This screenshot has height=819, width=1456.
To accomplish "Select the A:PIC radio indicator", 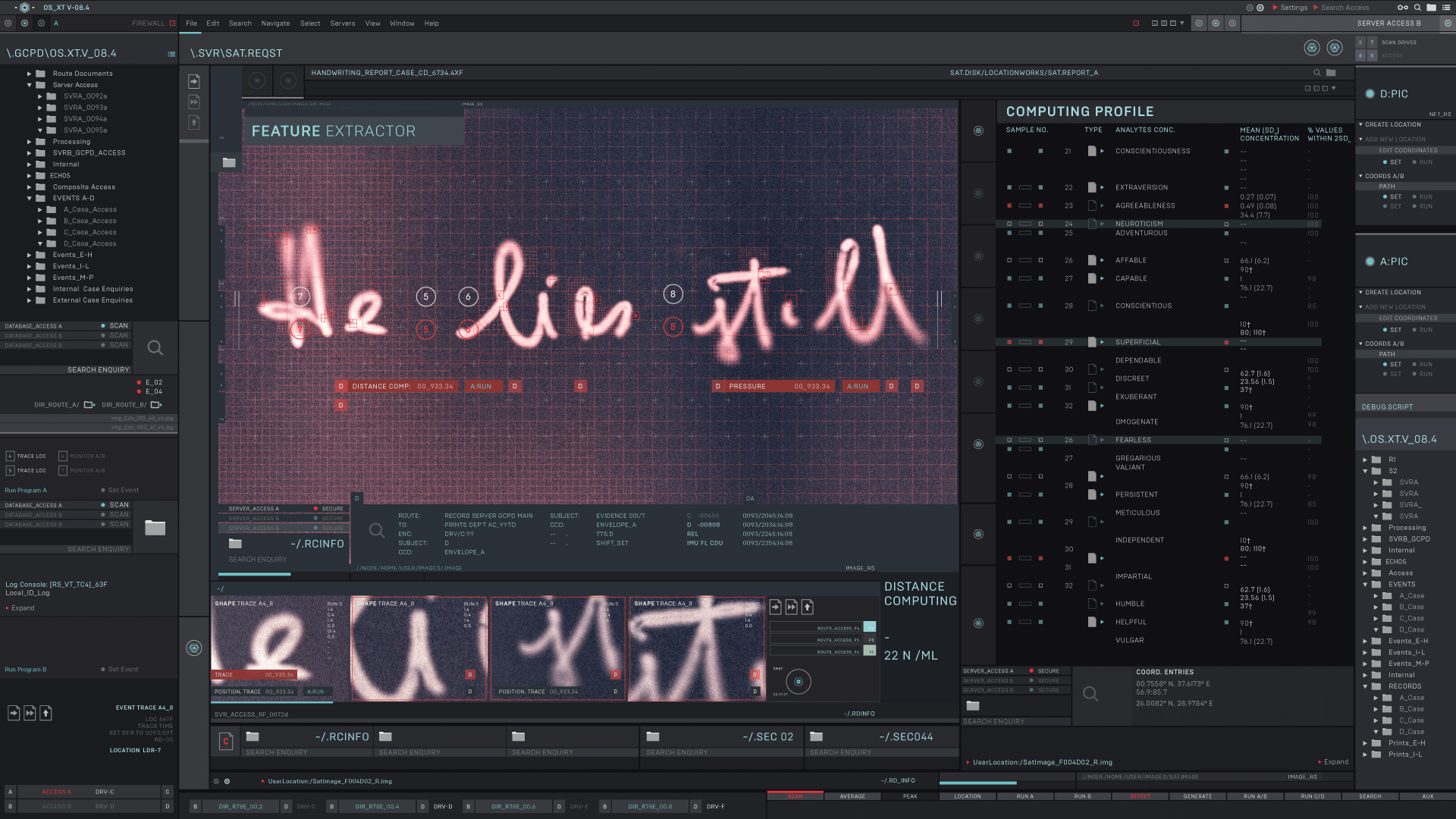I will pyautogui.click(x=1370, y=262).
